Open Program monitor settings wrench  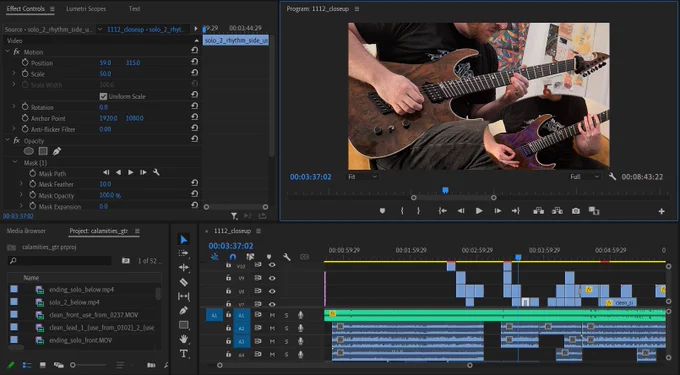(x=612, y=176)
